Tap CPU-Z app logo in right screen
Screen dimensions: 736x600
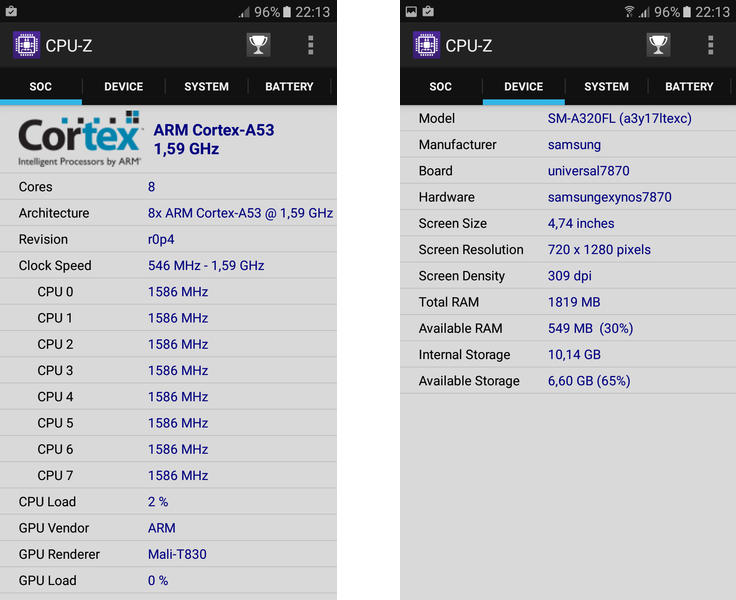click(x=426, y=45)
